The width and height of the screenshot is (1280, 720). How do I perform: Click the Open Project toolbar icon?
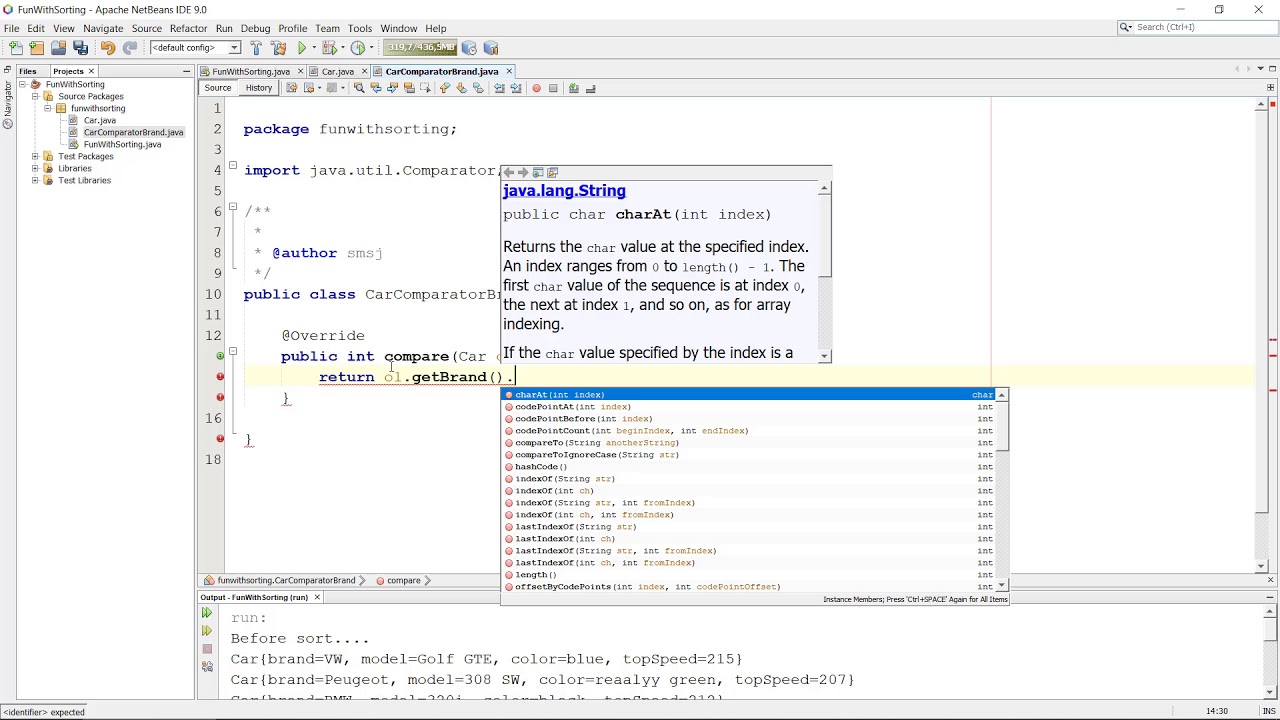59,48
